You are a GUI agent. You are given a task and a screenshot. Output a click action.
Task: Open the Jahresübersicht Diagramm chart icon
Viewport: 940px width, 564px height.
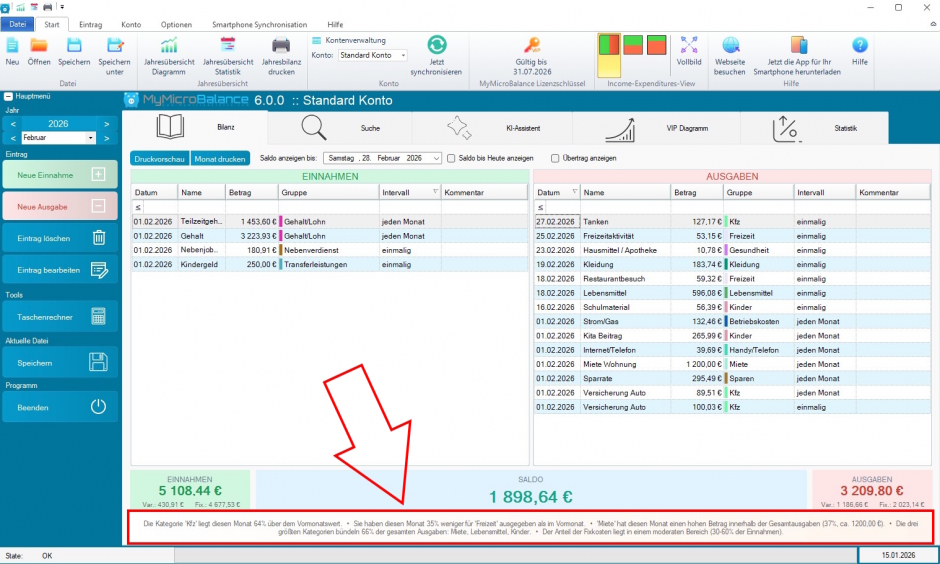(x=168, y=45)
